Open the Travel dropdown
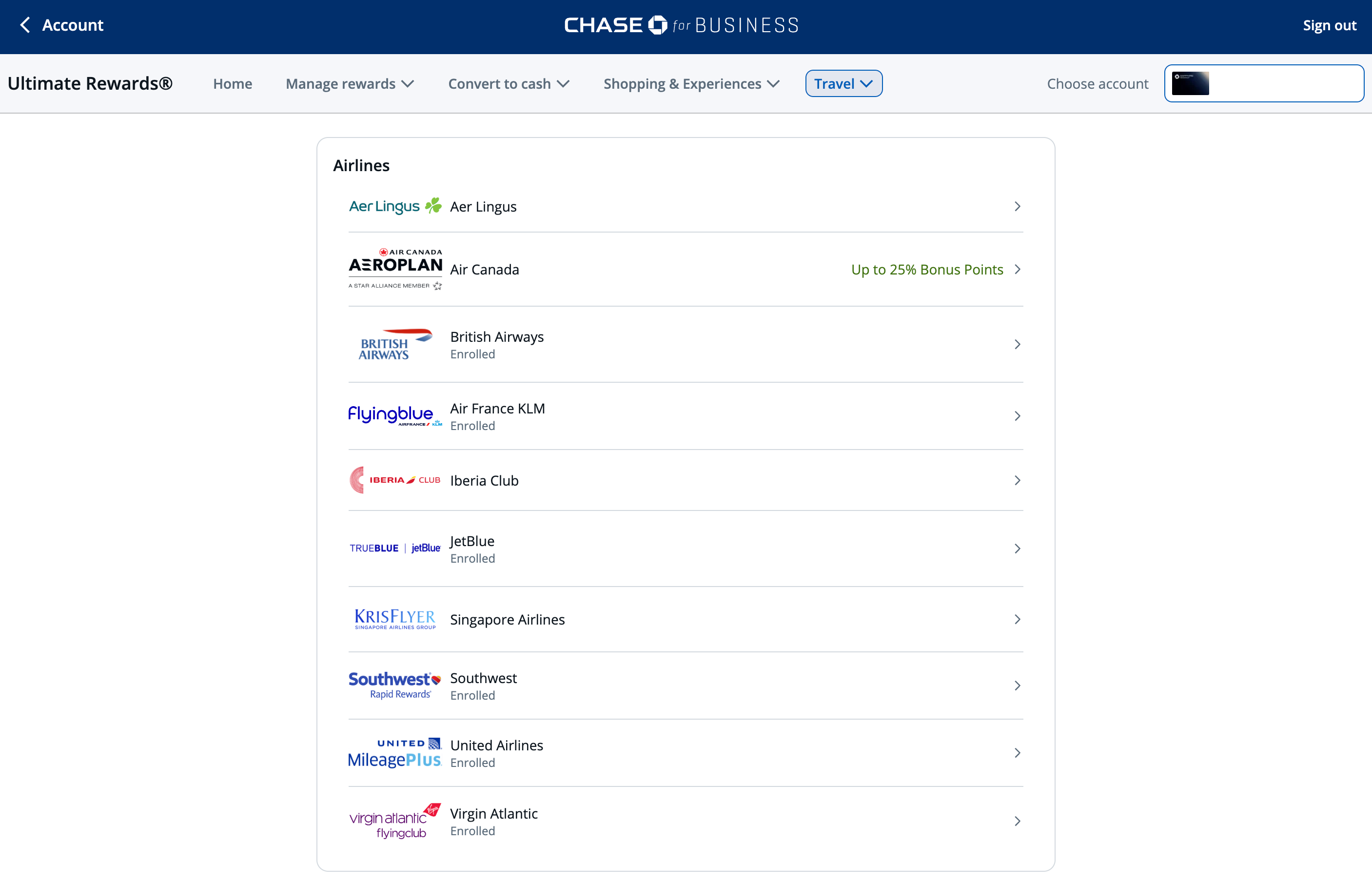Screen dimensions: 1372x882 tap(843, 83)
